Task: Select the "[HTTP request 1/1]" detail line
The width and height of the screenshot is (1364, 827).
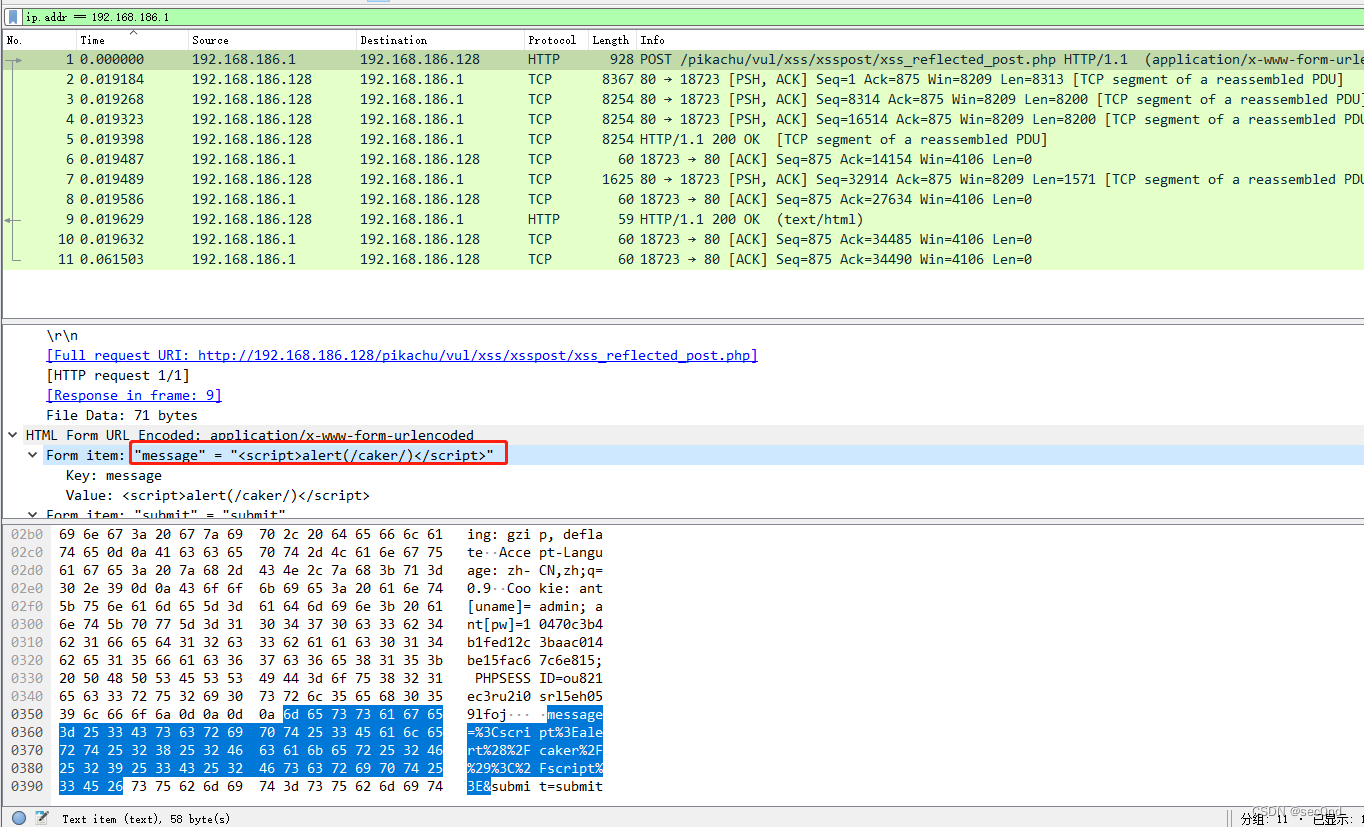Action: click(118, 375)
